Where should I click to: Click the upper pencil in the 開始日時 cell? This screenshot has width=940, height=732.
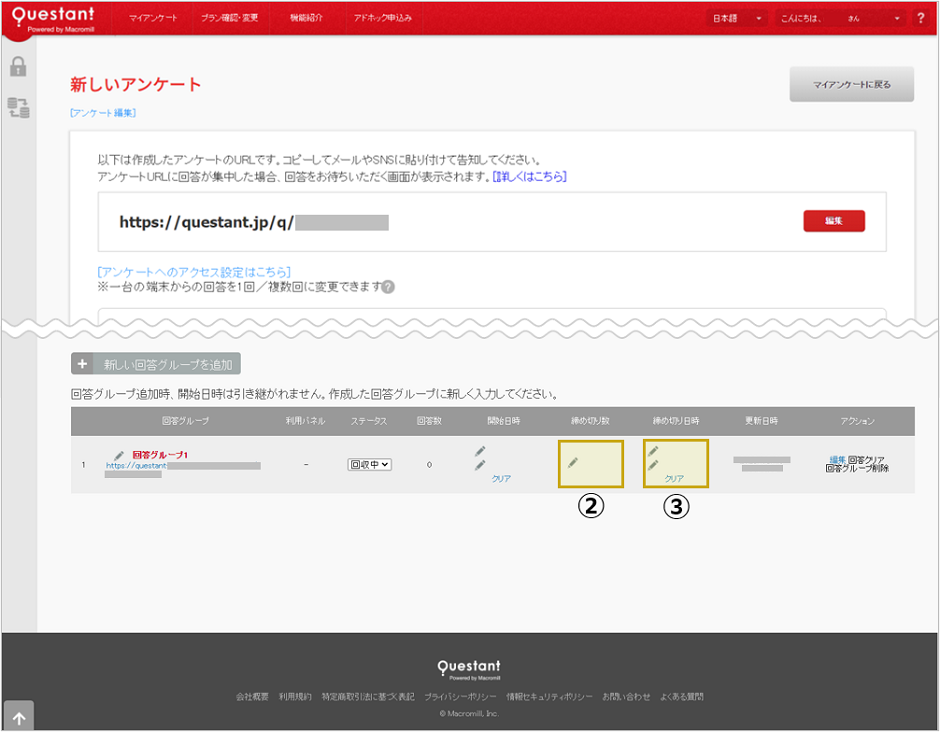pos(480,451)
